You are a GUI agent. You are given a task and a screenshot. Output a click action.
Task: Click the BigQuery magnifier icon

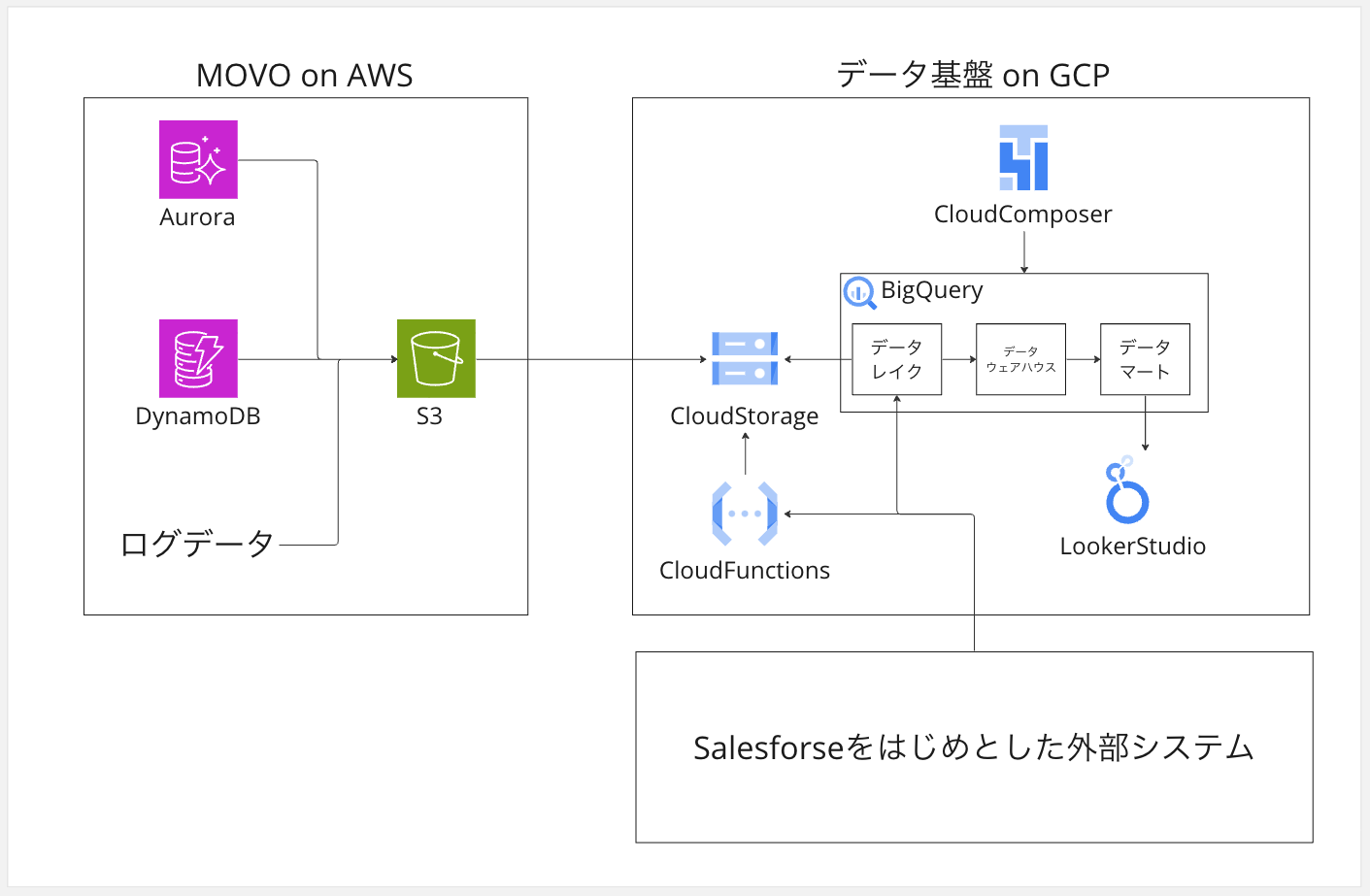tap(859, 291)
